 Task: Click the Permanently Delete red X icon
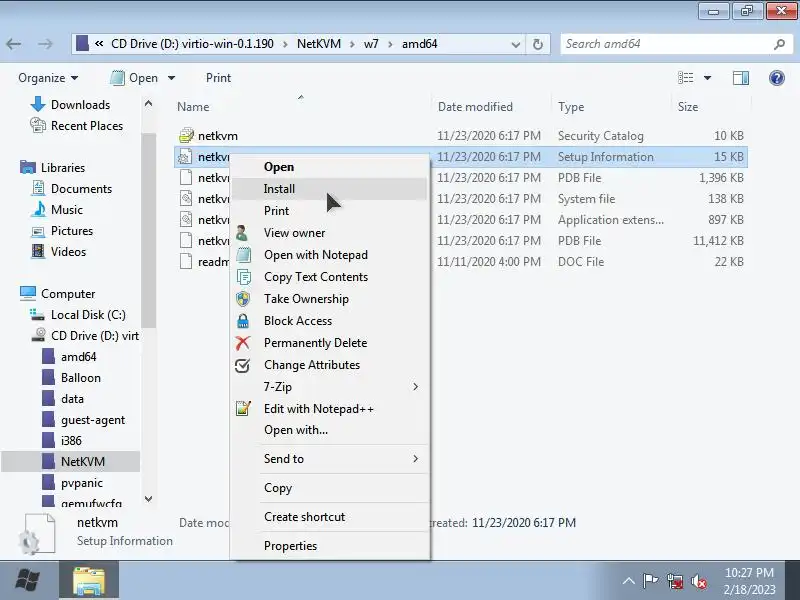(x=243, y=343)
